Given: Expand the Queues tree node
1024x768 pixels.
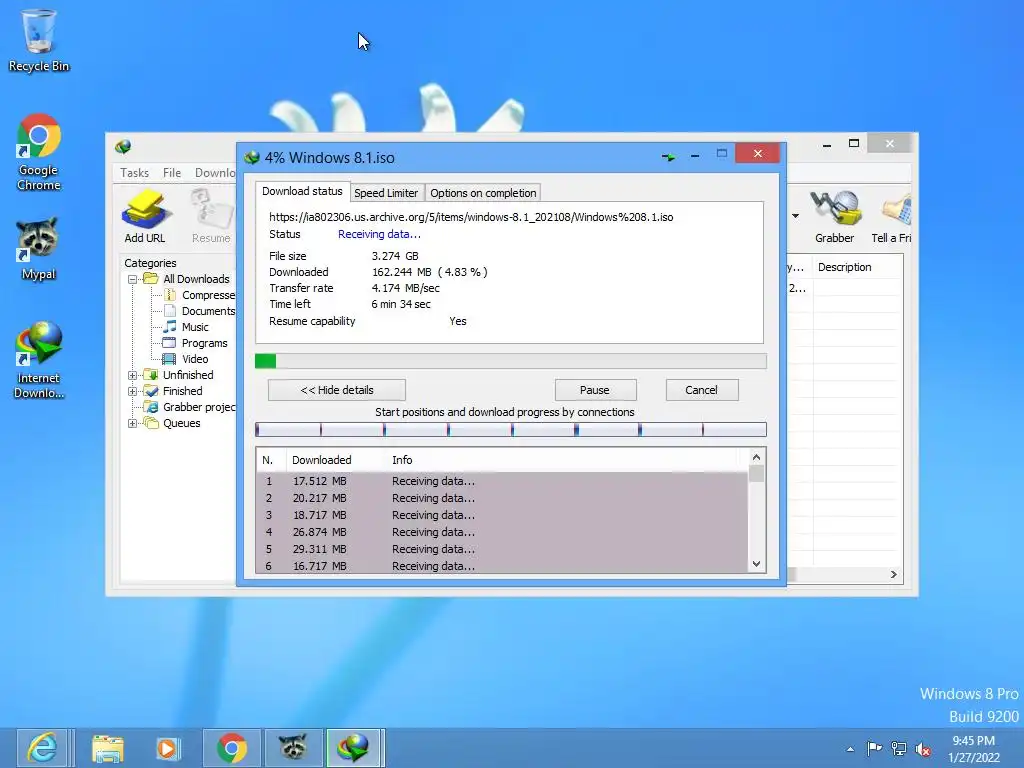Looking at the screenshot, I should (133, 424).
